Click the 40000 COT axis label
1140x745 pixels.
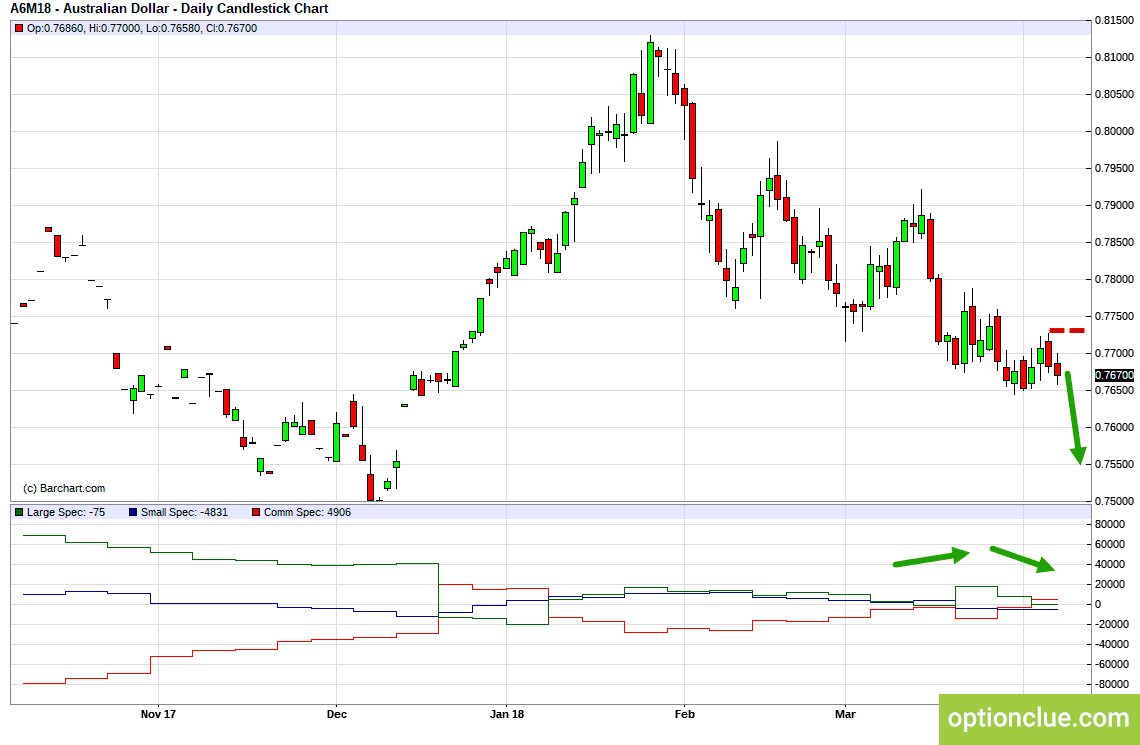click(1112, 565)
